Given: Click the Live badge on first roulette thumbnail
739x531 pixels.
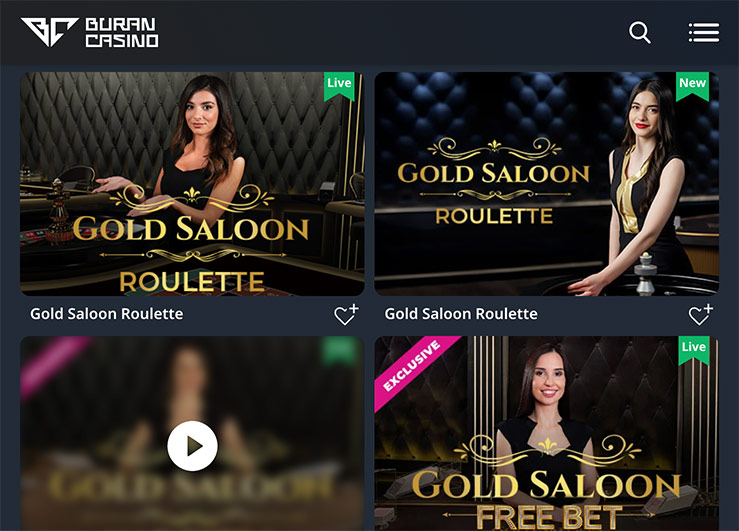Looking at the screenshot, I should (x=339, y=86).
